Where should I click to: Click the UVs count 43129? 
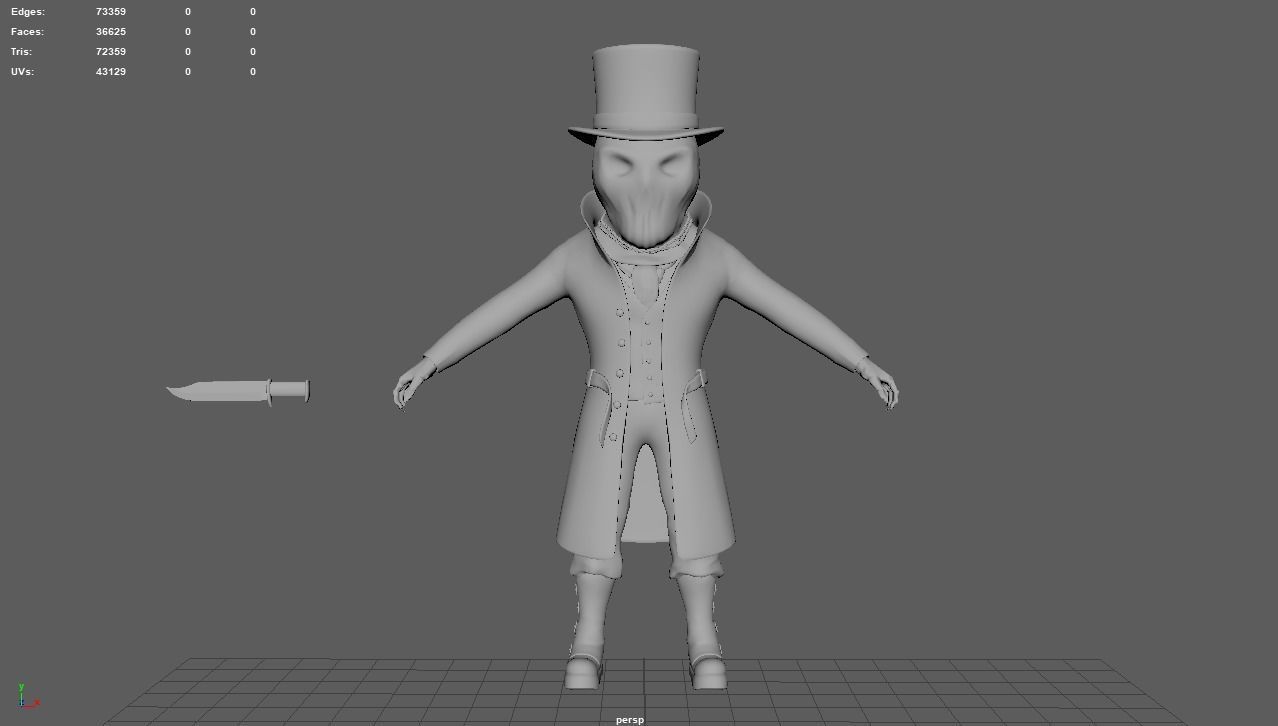pos(110,71)
